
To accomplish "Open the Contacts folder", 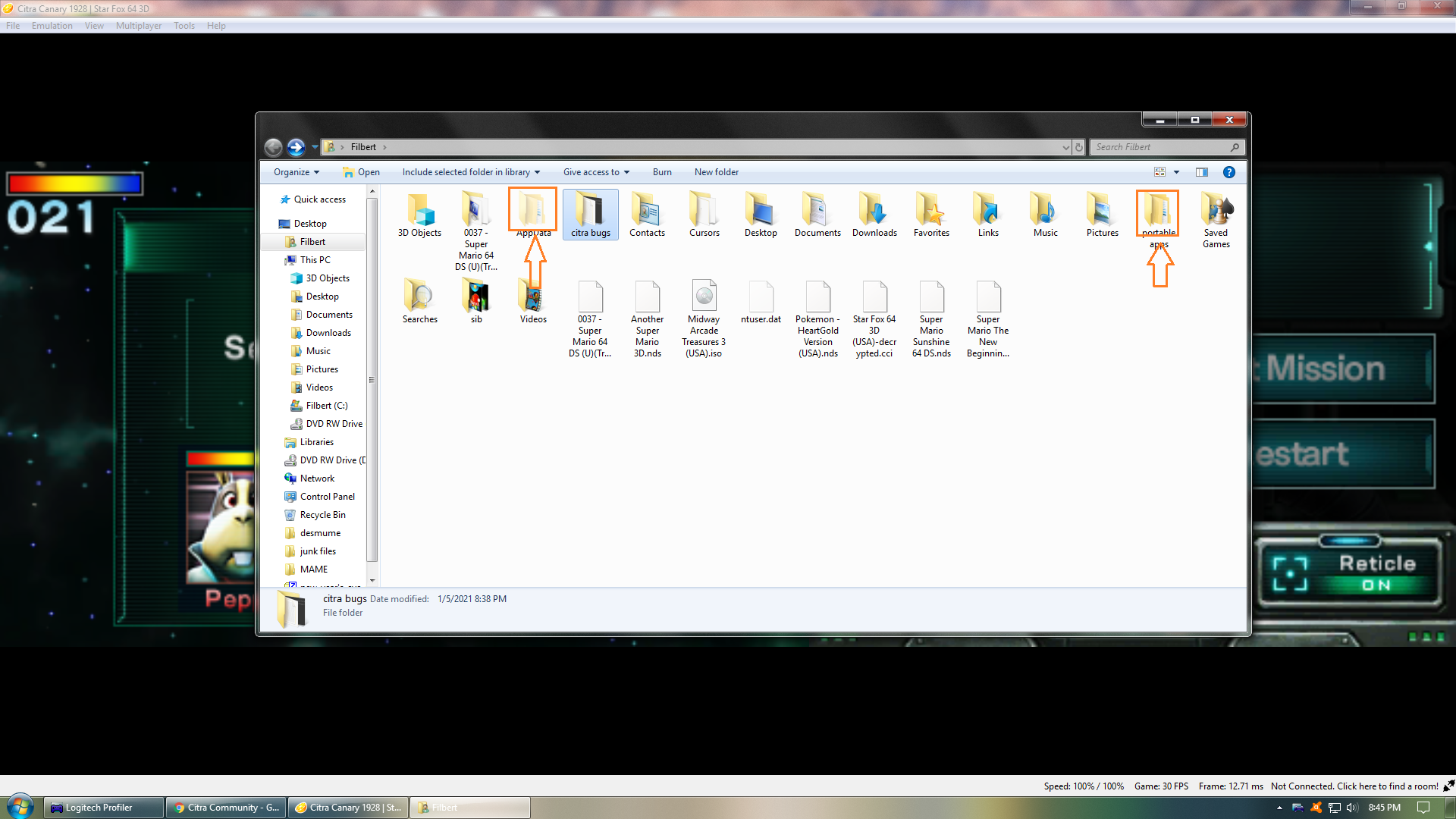I will (x=647, y=215).
